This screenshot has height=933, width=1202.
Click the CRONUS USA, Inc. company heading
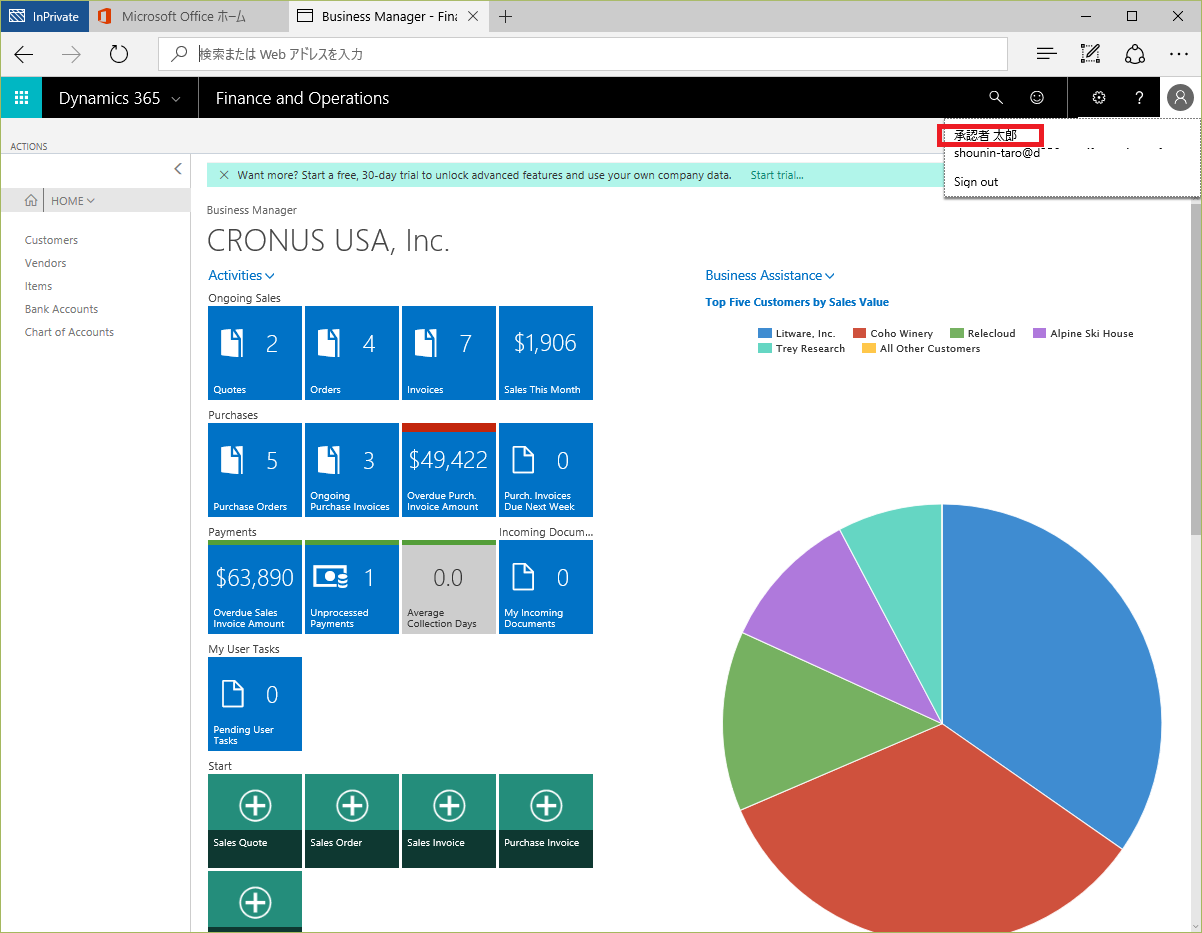point(328,241)
